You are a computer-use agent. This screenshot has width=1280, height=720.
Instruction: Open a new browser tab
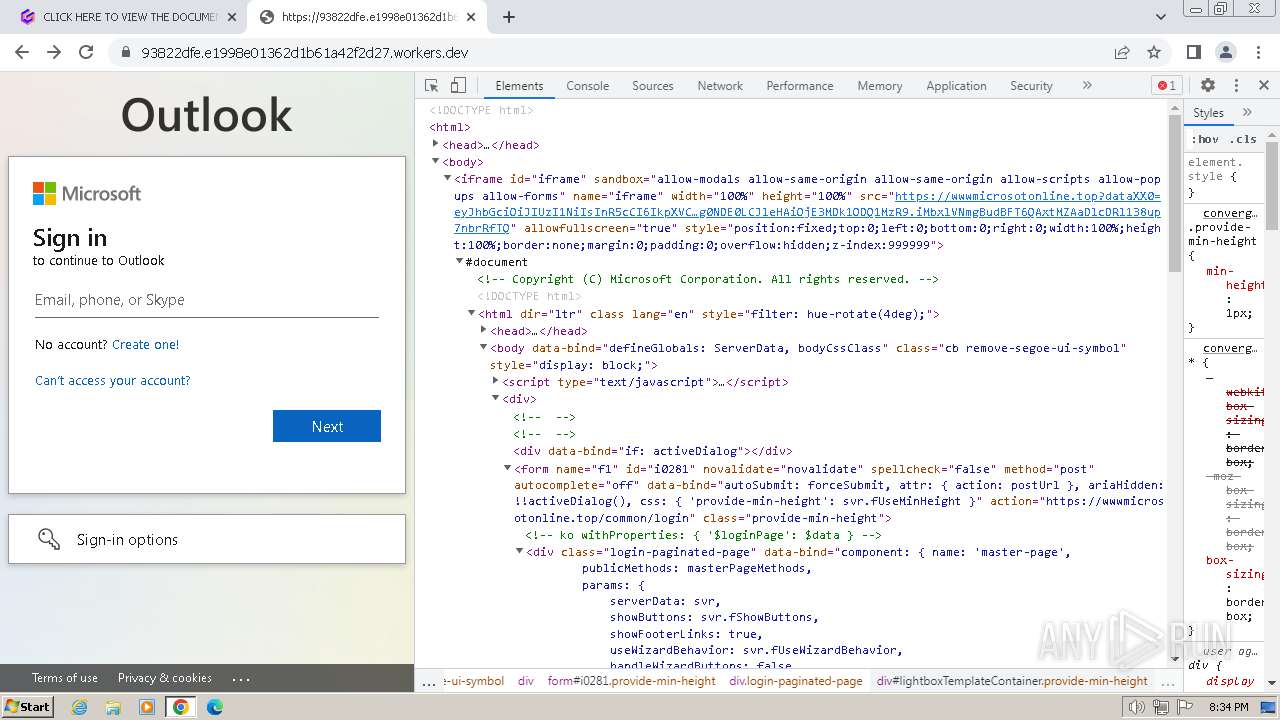point(509,17)
